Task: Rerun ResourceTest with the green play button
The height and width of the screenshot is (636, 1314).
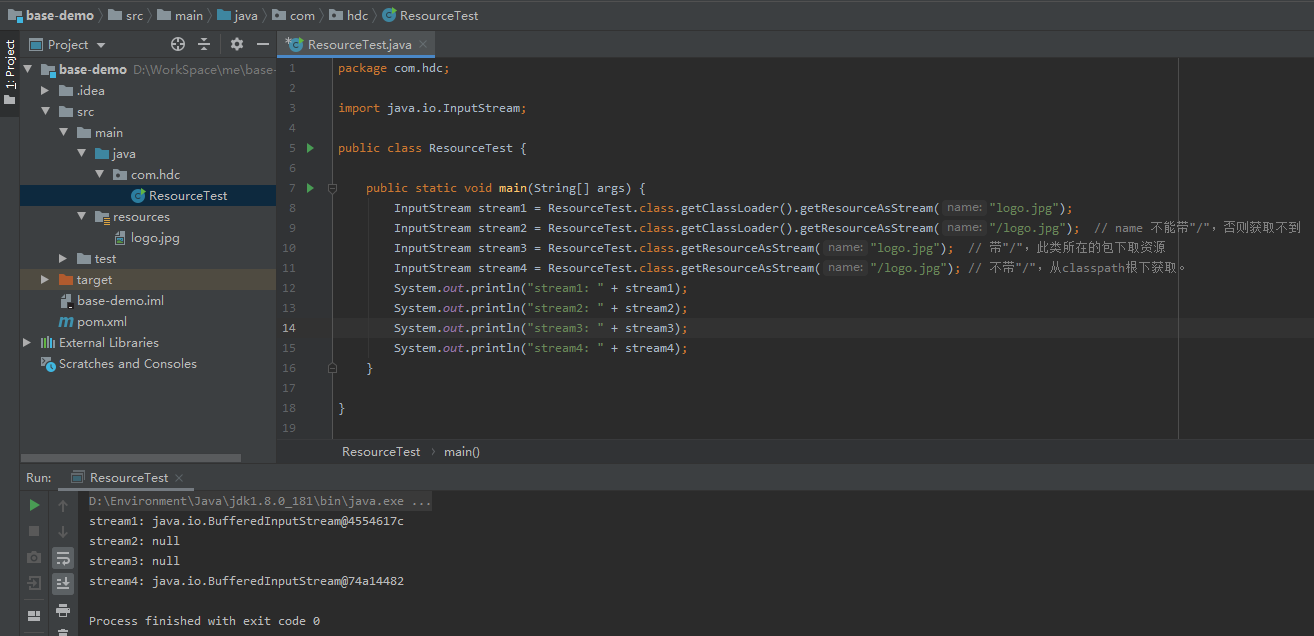Action: tap(34, 505)
